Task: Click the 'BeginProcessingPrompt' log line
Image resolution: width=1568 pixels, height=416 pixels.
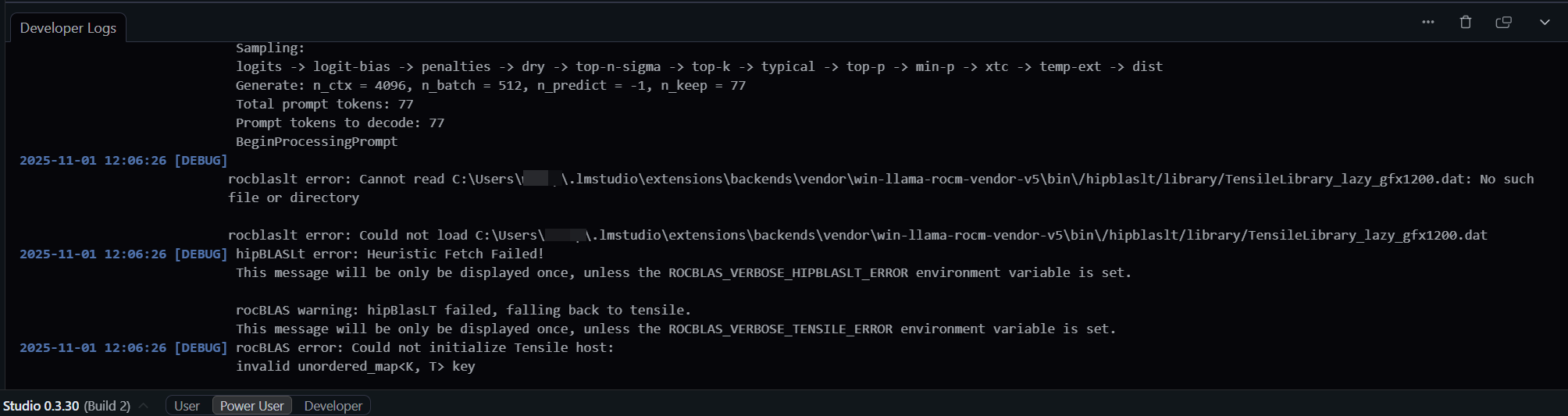Action: [x=316, y=142]
